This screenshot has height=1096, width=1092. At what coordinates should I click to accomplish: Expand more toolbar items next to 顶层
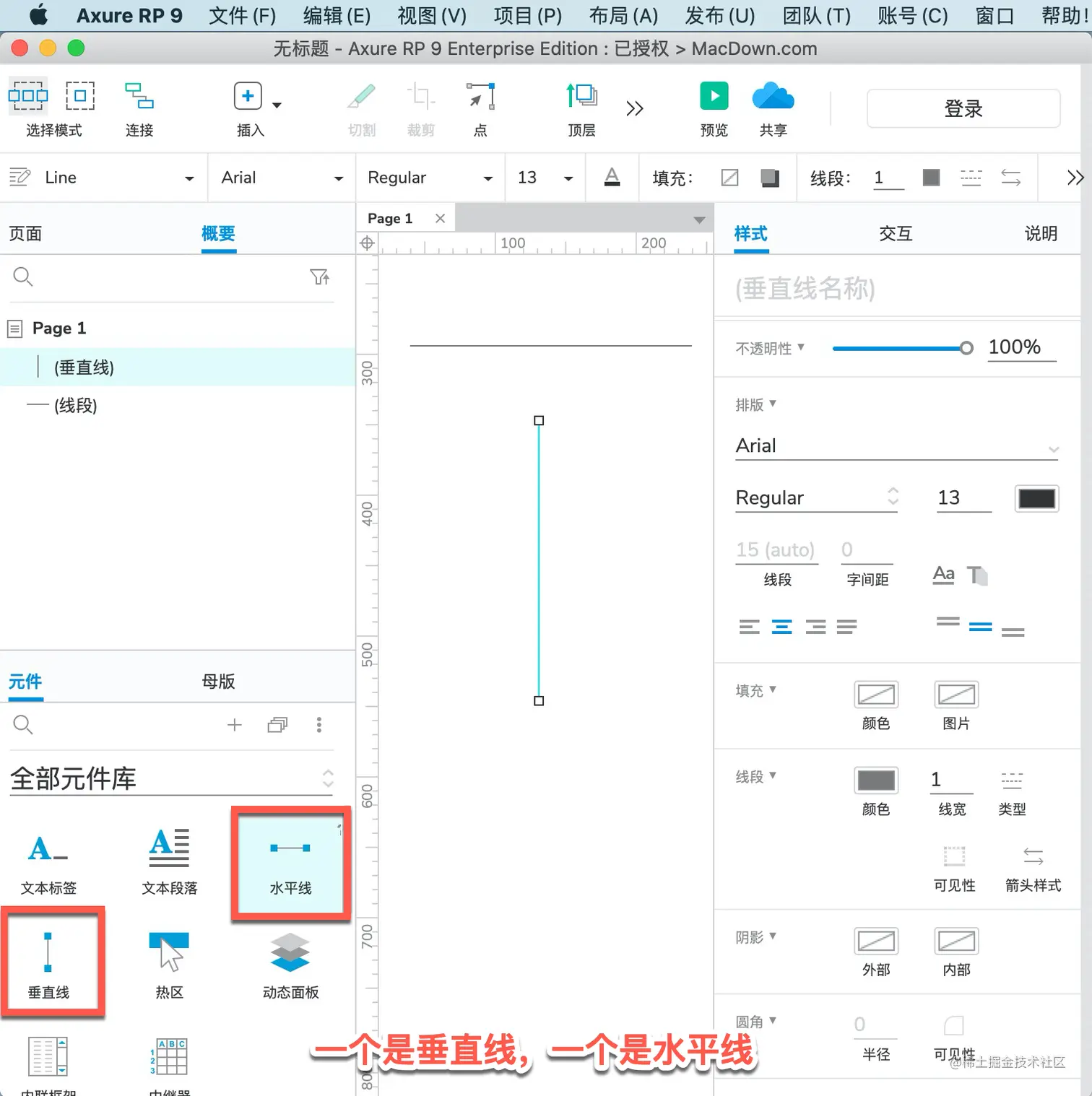pos(634,108)
